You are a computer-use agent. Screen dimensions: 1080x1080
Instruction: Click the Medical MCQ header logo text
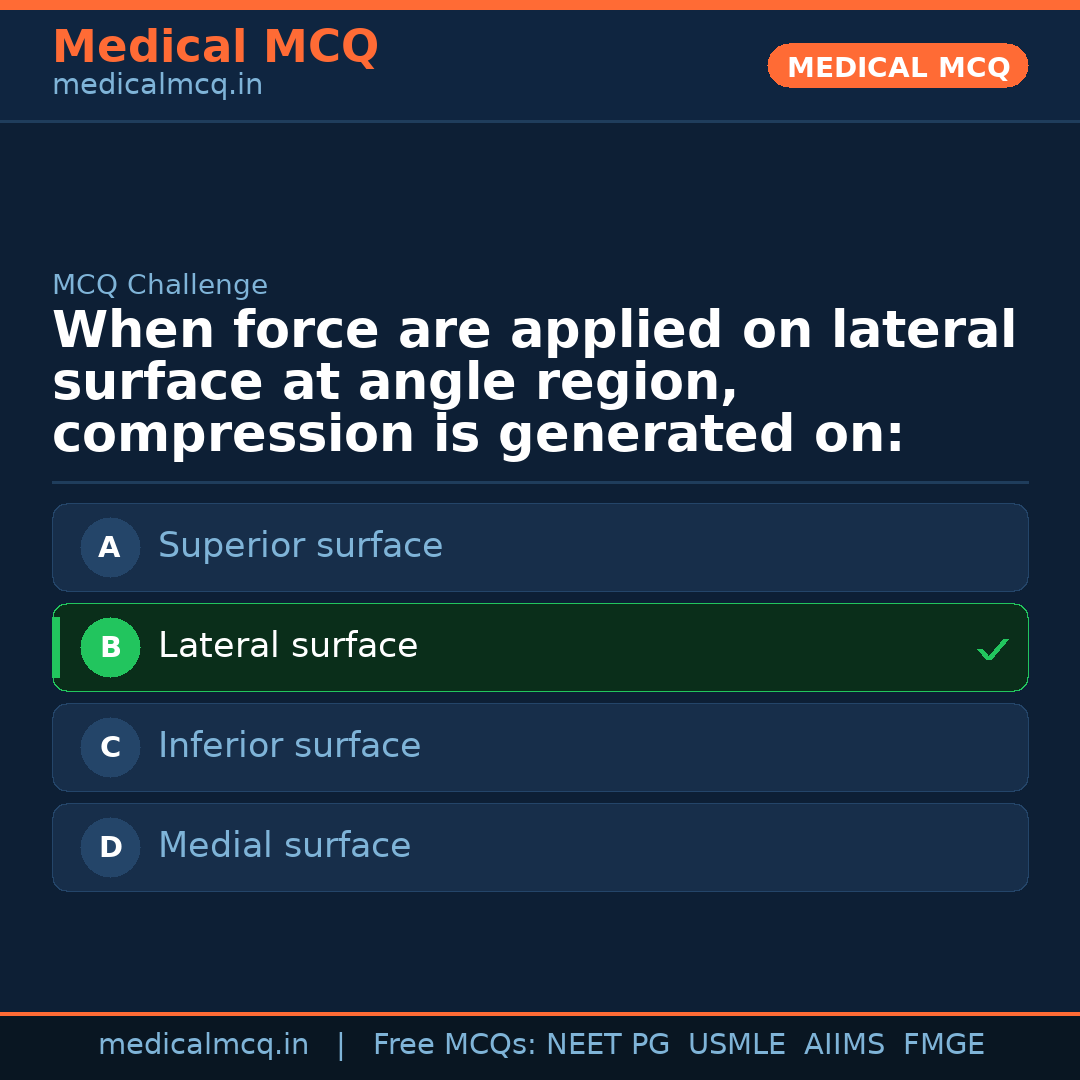point(215,47)
